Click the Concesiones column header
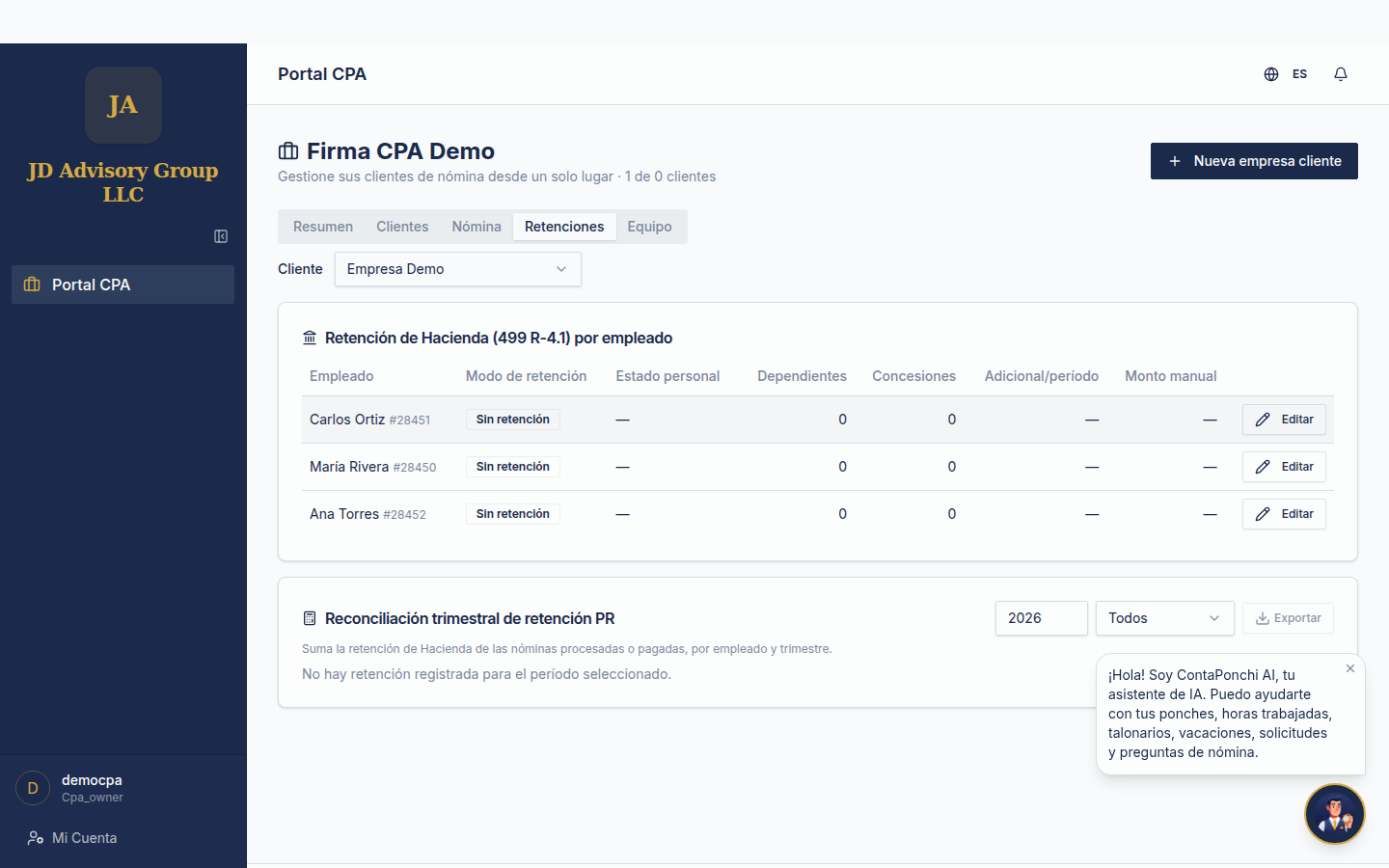The image size is (1389, 868). point(914,376)
